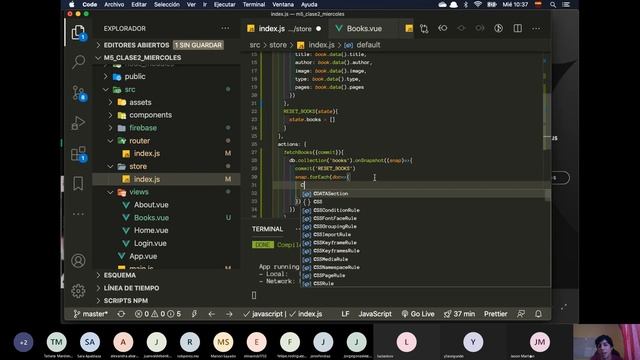The height and width of the screenshot is (360, 640).
Task: Open the Accounts icon in activity bar
Action: pyautogui.click(x=78, y=260)
